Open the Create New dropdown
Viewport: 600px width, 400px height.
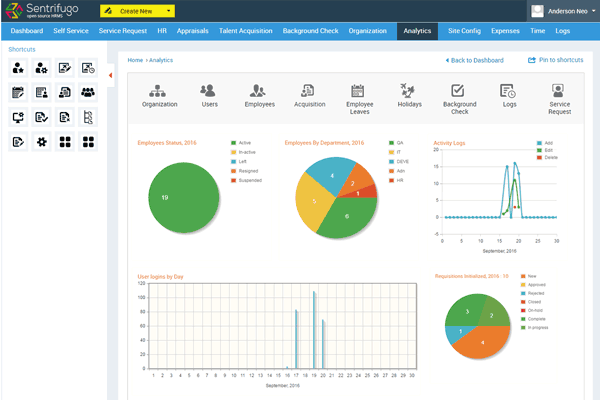[138, 10]
